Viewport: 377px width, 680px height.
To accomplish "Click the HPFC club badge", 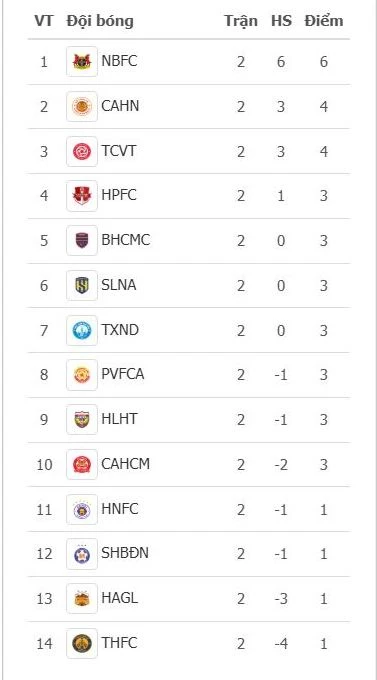I will (x=82, y=196).
